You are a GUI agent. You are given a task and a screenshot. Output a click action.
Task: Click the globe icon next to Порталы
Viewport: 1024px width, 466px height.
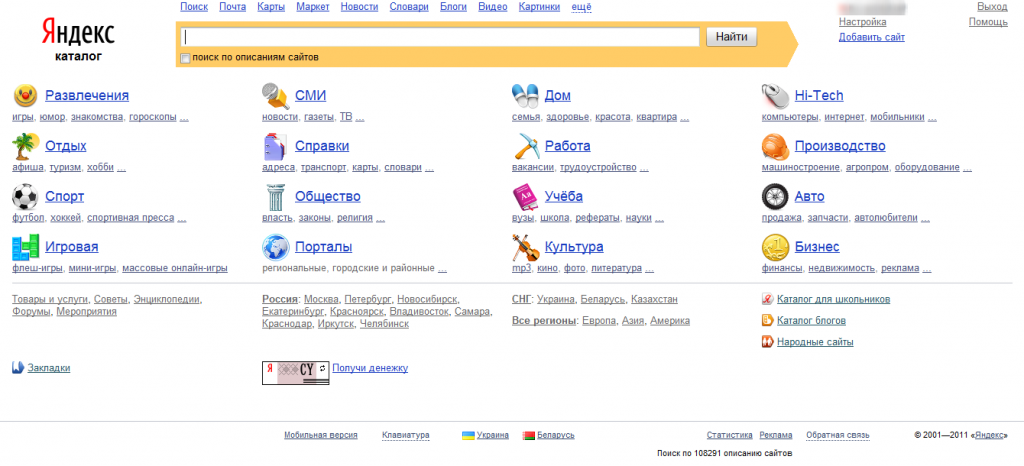(276, 247)
